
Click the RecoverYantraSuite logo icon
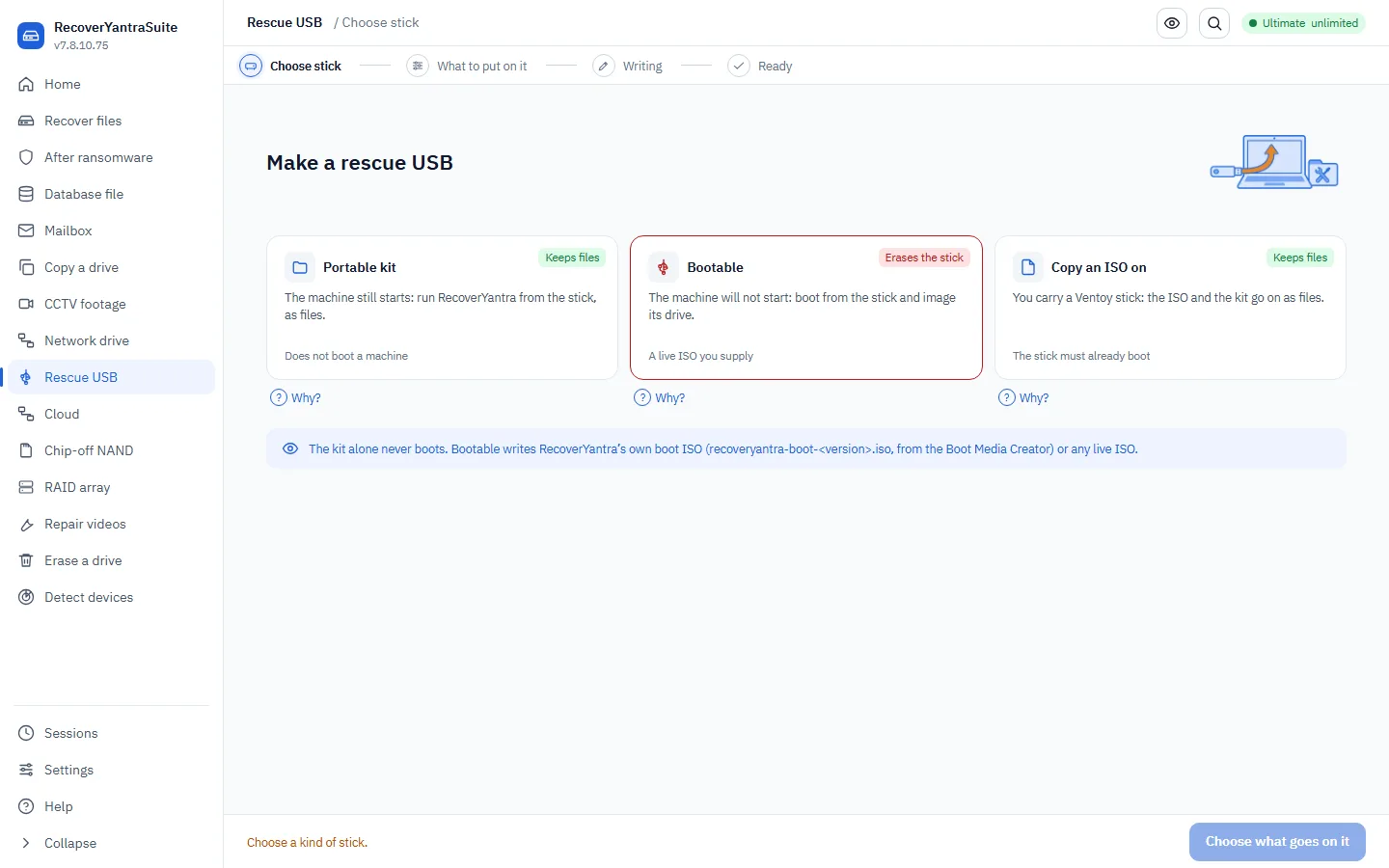(x=31, y=36)
